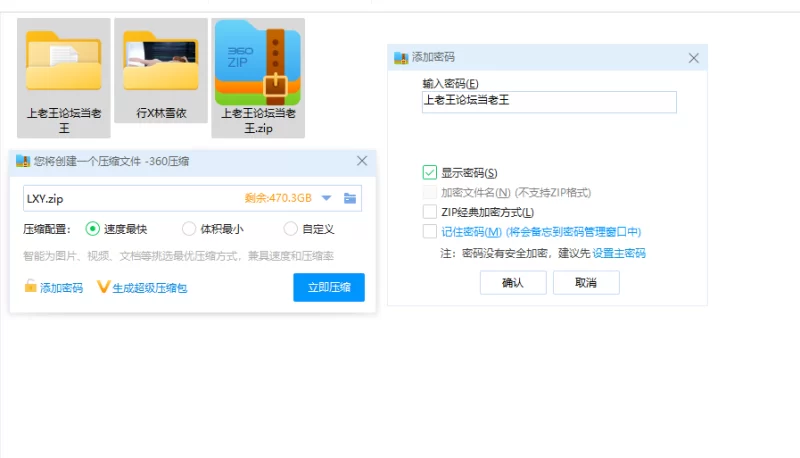
Task: Click the browse folder icon beside the filename
Action: coord(350,198)
